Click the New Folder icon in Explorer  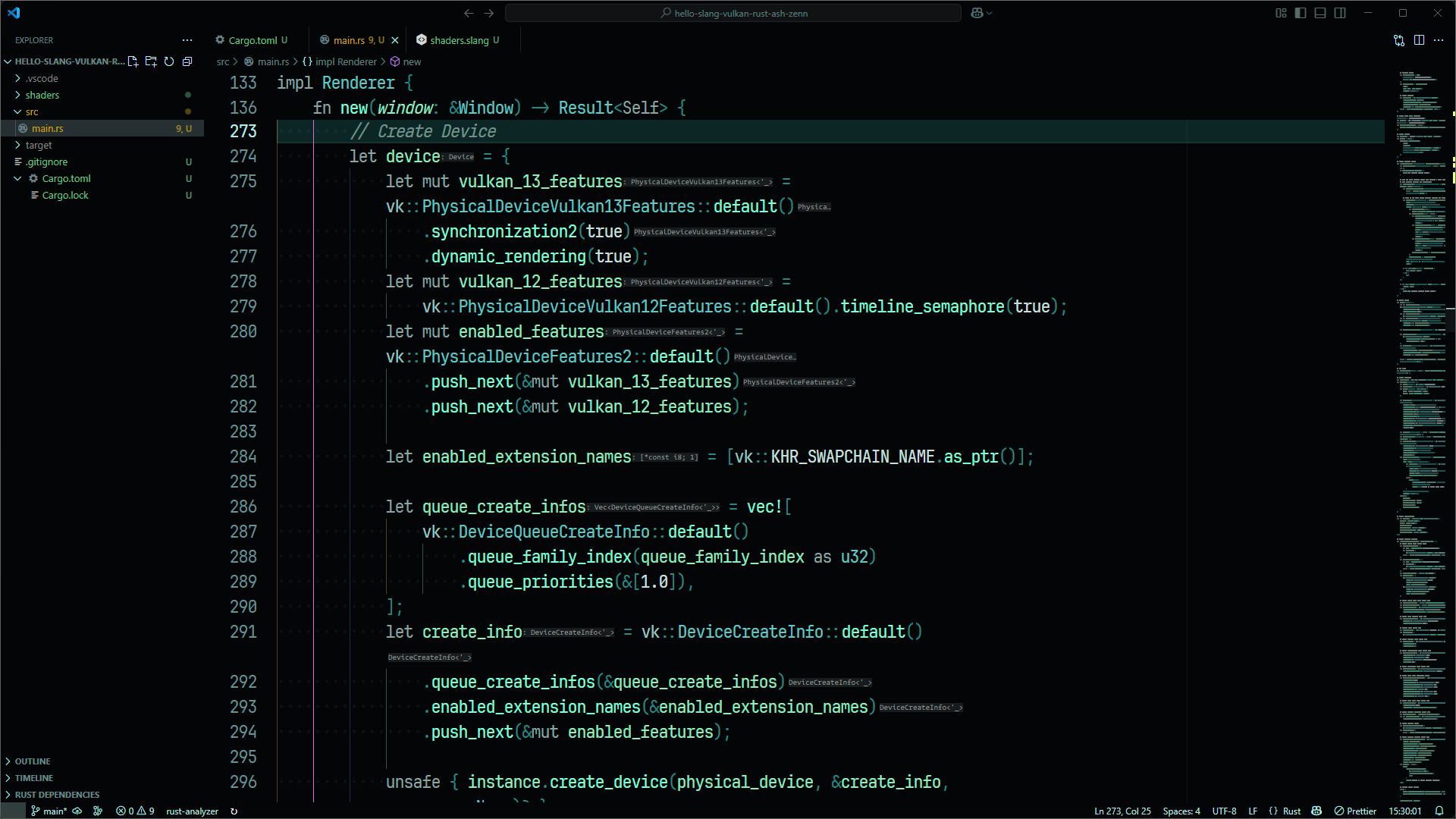coord(151,61)
